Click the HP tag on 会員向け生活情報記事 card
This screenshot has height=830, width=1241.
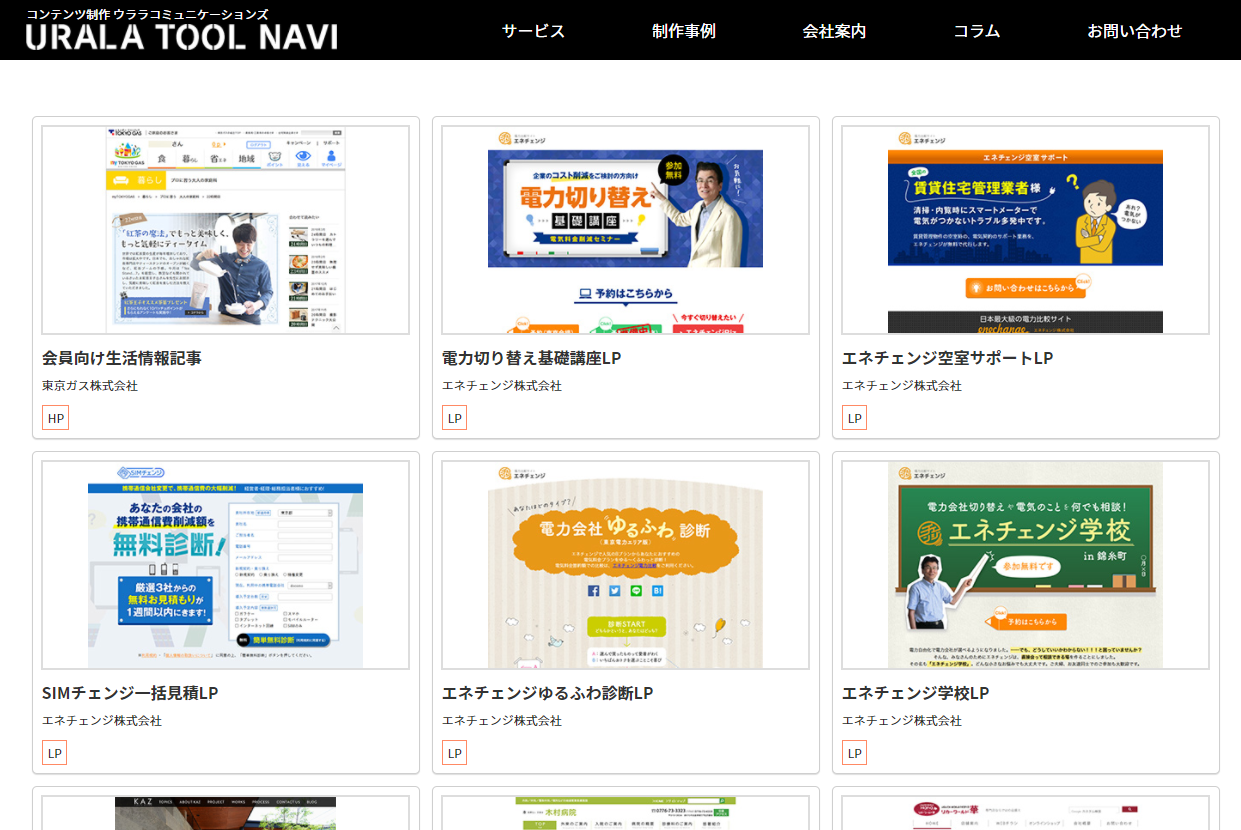(56, 418)
